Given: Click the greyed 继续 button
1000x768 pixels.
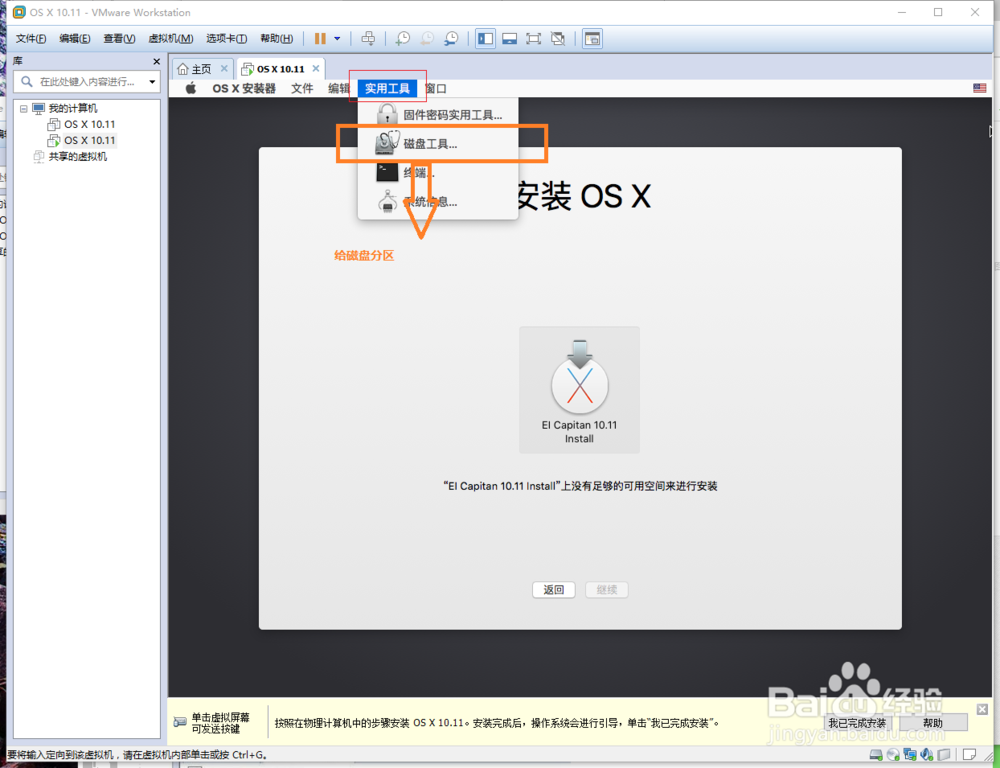Looking at the screenshot, I should (x=607, y=590).
